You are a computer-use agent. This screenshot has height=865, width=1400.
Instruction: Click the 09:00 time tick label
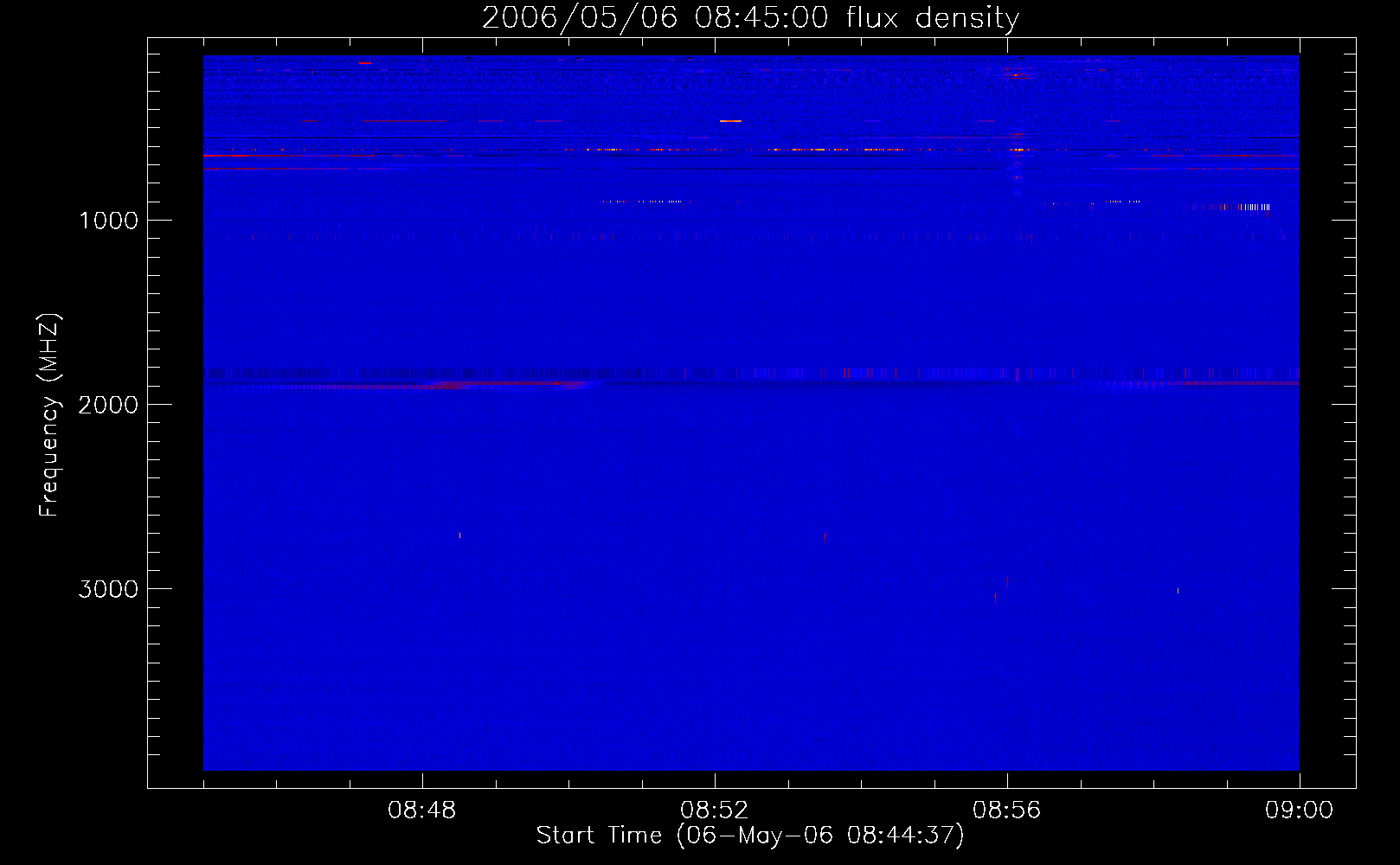(1300, 811)
